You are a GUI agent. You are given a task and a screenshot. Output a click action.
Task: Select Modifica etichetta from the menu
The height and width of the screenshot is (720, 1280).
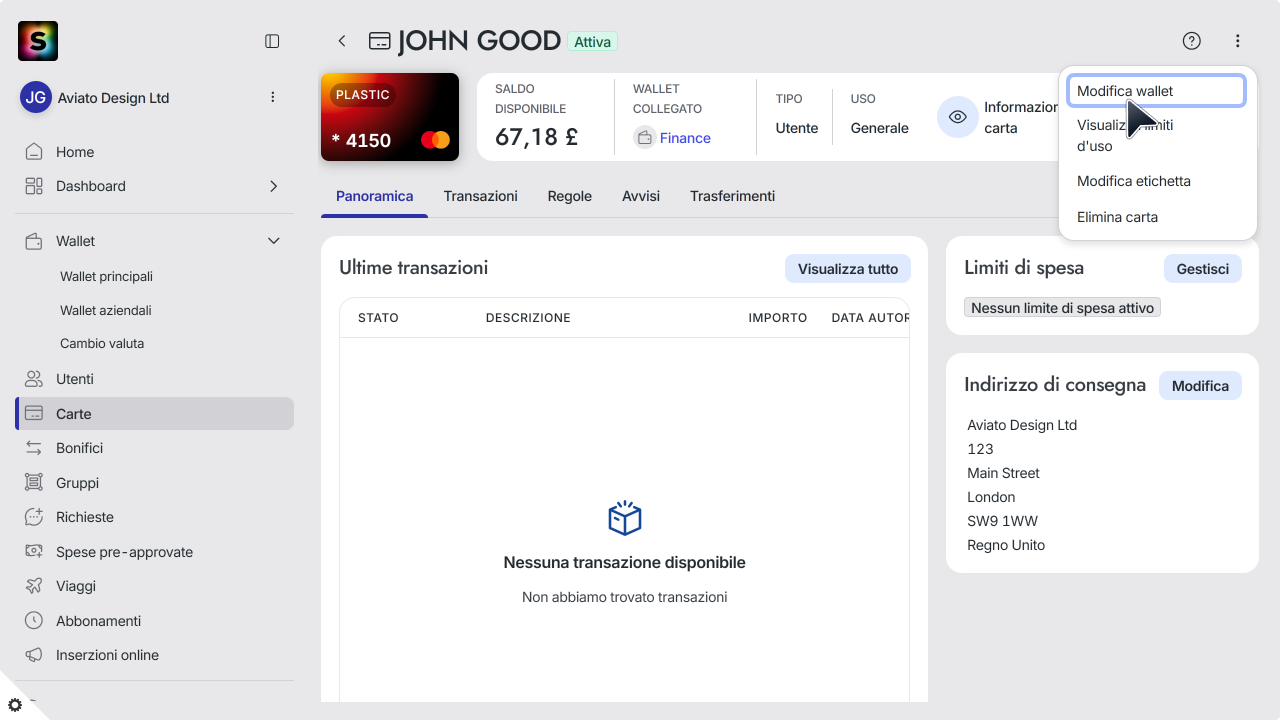point(1156,181)
